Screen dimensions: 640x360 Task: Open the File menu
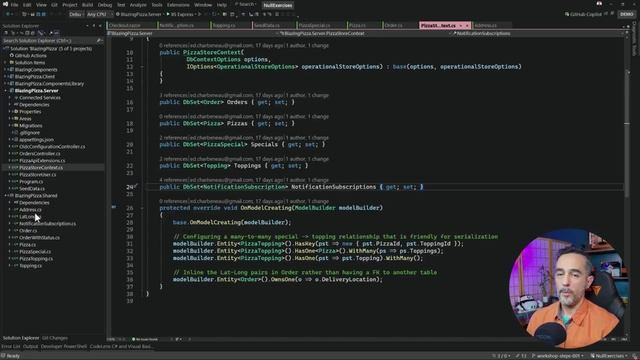[14, 5]
